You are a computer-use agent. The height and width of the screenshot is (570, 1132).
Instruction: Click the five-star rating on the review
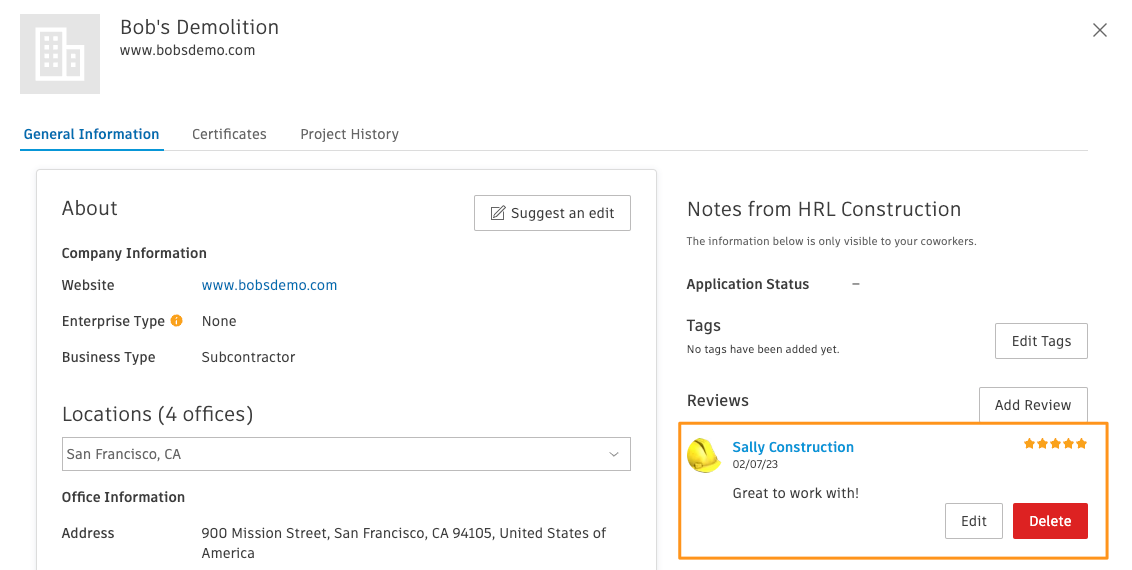coord(1055,444)
